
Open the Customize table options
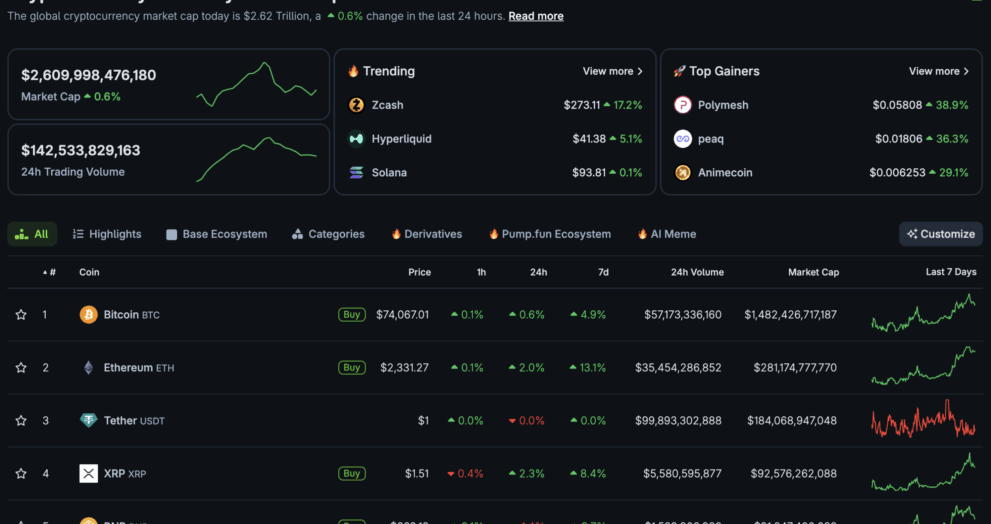tap(940, 234)
